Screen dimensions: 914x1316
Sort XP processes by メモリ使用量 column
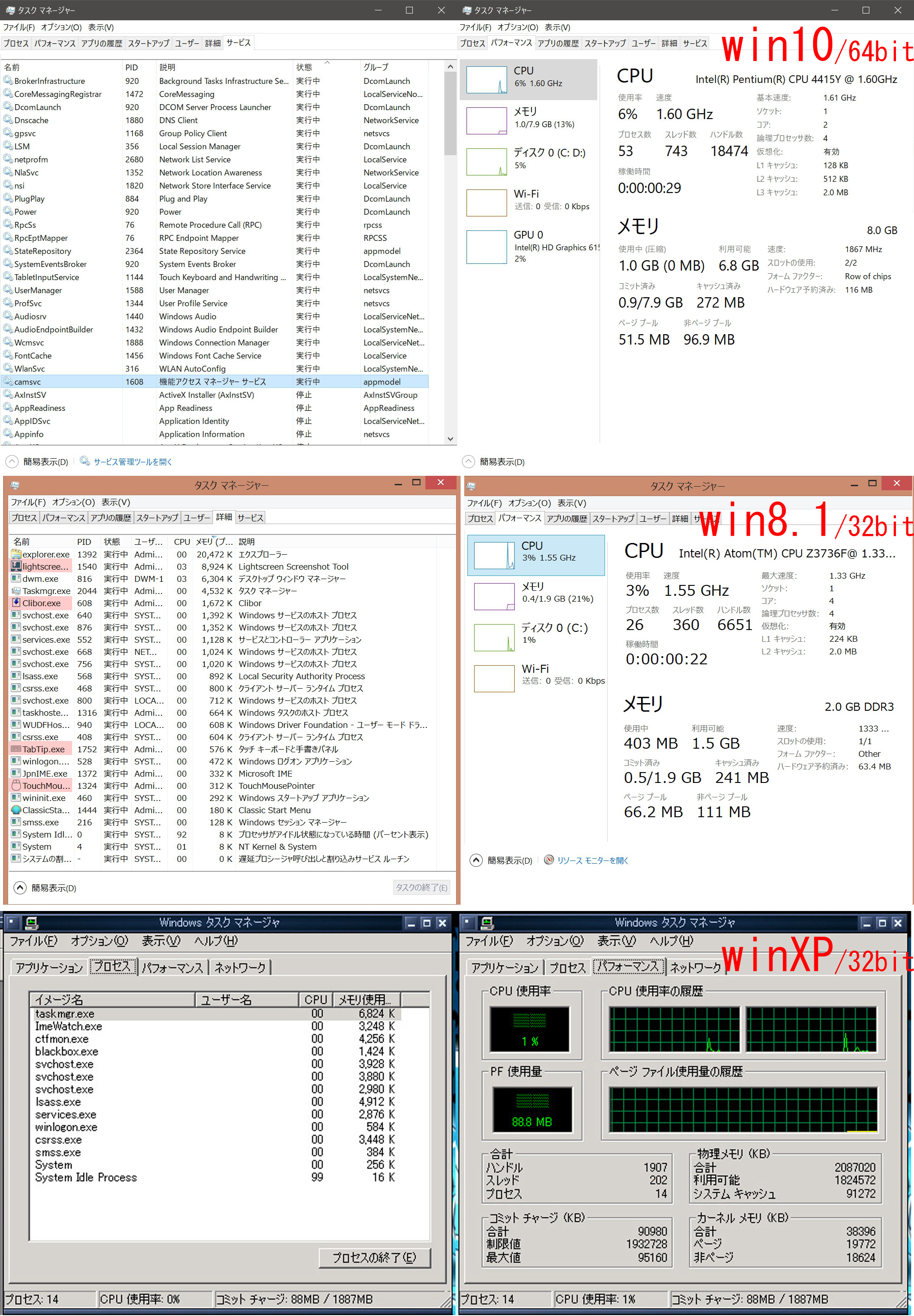[x=367, y=999]
